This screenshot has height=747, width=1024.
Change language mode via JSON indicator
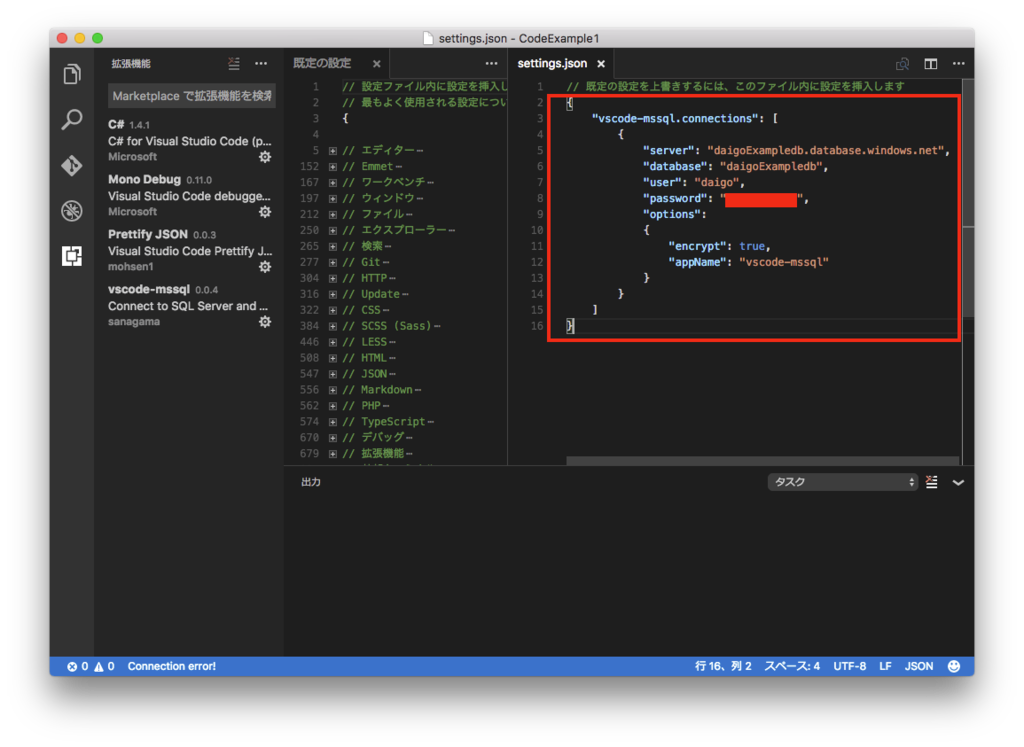point(919,666)
